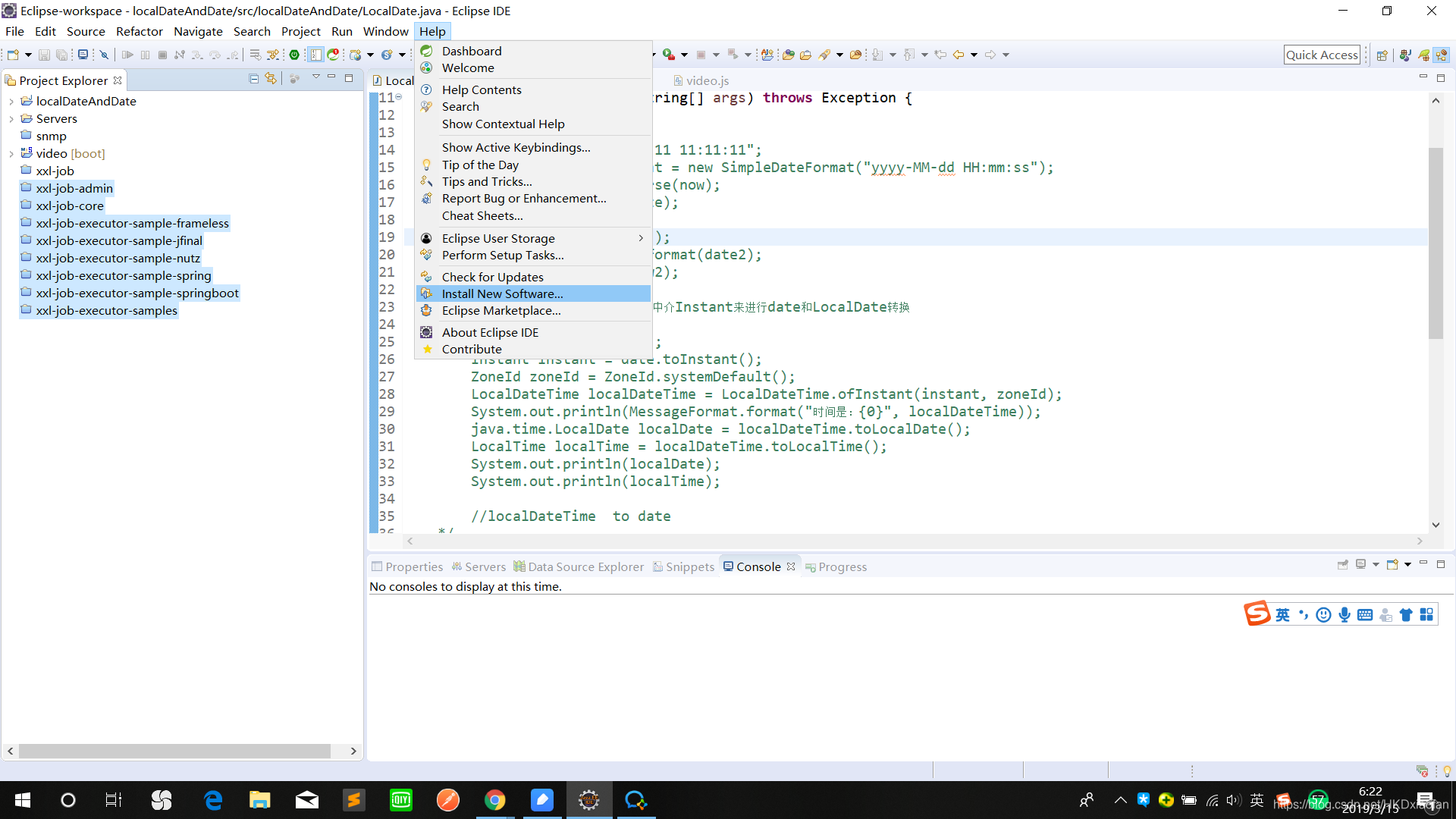This screenshot has width=1456, height=819.
Task: Click the Run with coverage icon
Action: pyautogui.click(x=668, y=55)
